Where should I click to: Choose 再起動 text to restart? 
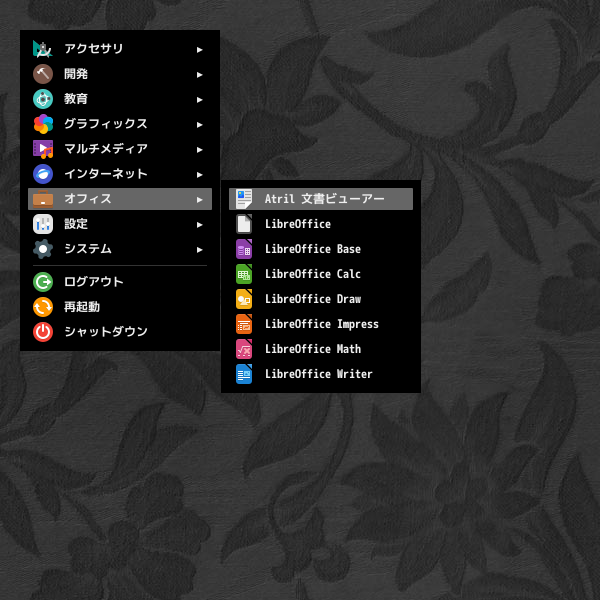tap(82, 307)
